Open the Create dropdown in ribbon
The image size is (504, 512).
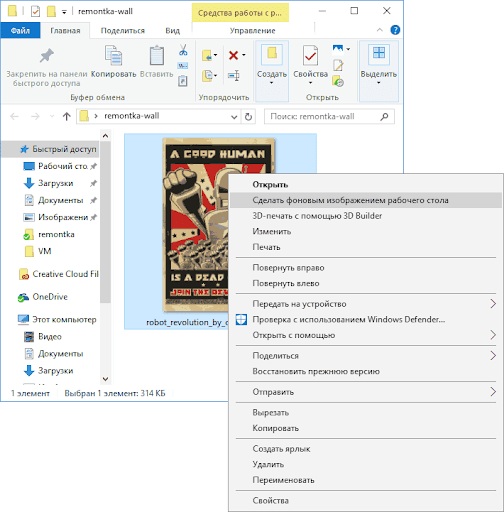pyautogui.click(x=272, y=71)
